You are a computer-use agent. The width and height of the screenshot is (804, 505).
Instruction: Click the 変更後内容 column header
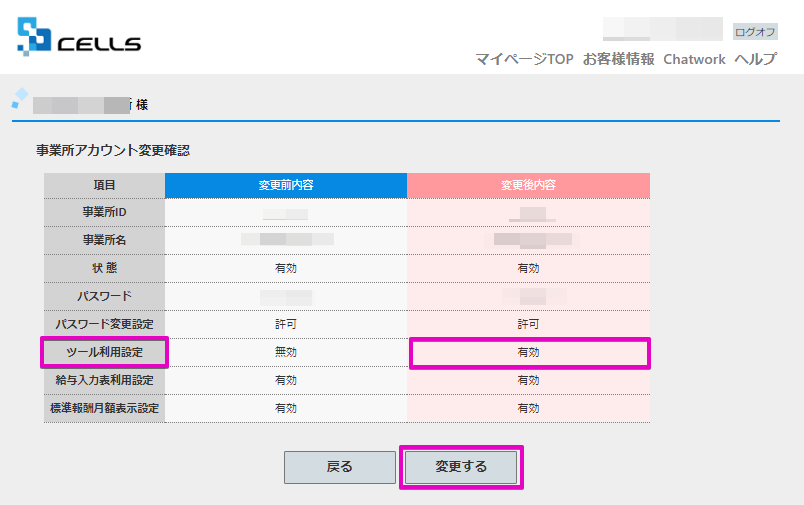click(x=528, y=186)
